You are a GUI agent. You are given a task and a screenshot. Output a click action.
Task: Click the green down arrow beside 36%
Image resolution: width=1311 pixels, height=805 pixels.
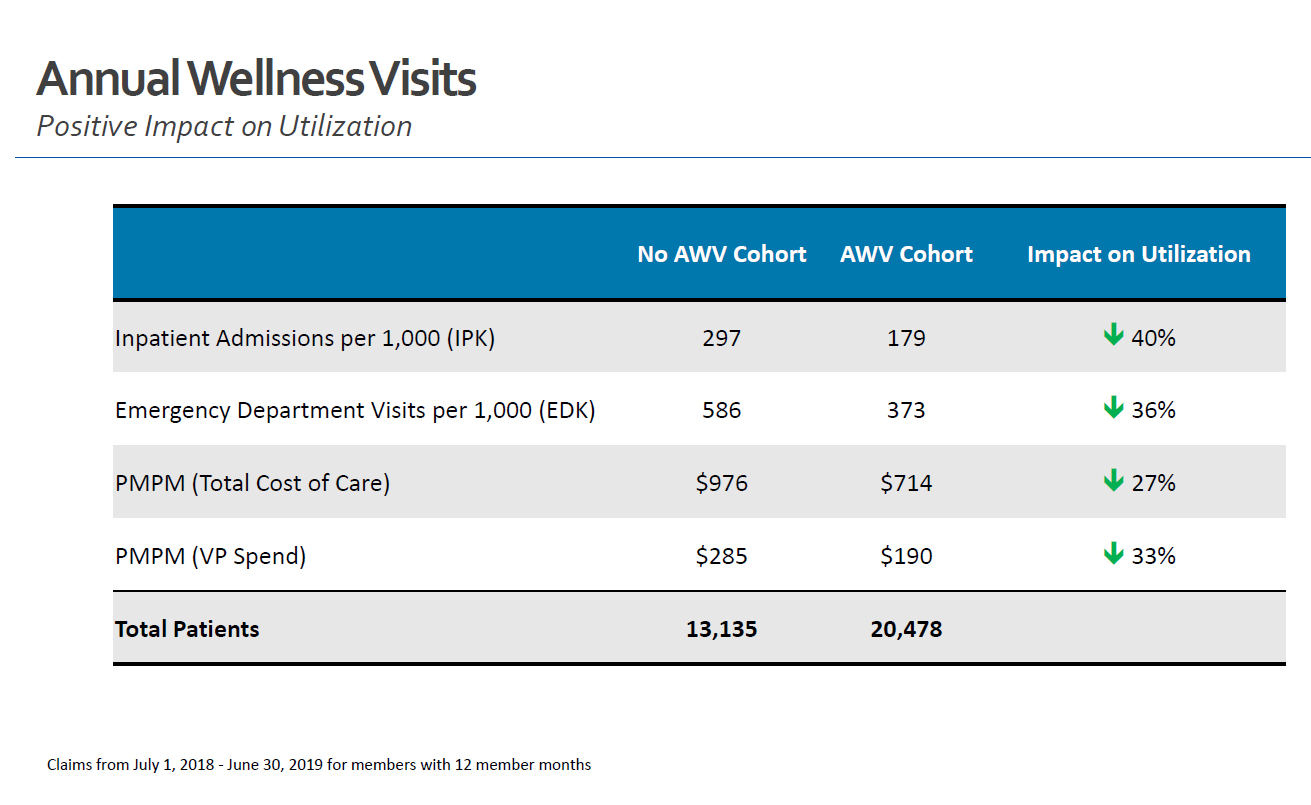click(x=1113, y=408)
